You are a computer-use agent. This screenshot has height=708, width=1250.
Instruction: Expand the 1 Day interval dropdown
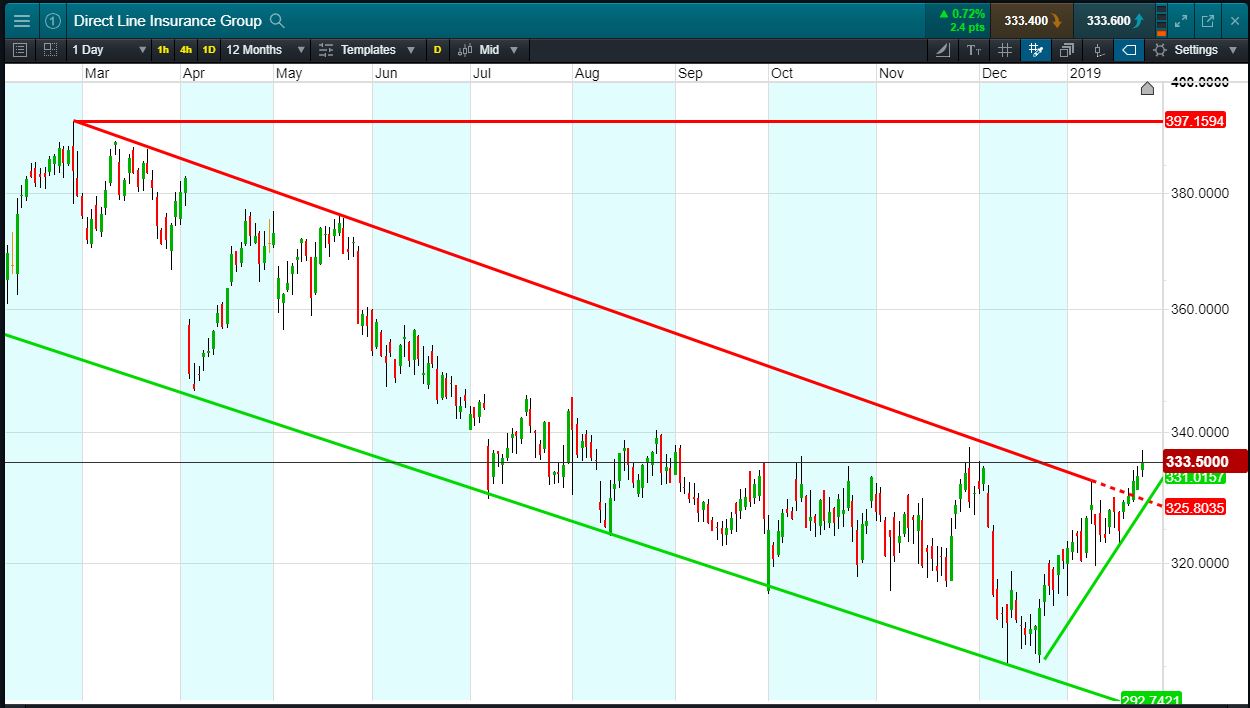coord(108,50)
